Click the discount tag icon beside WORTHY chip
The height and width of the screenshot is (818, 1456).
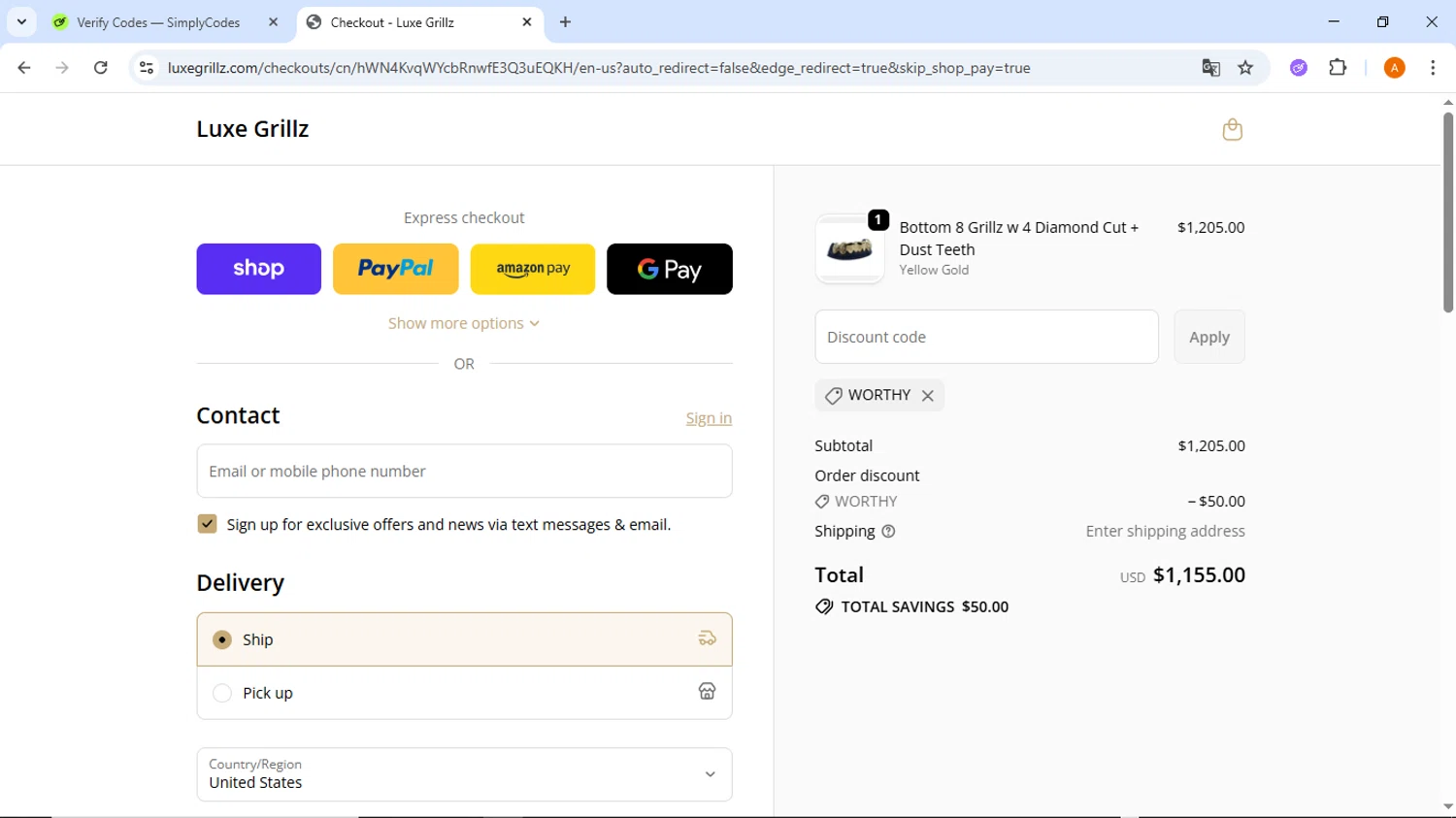tap(833, 396)
